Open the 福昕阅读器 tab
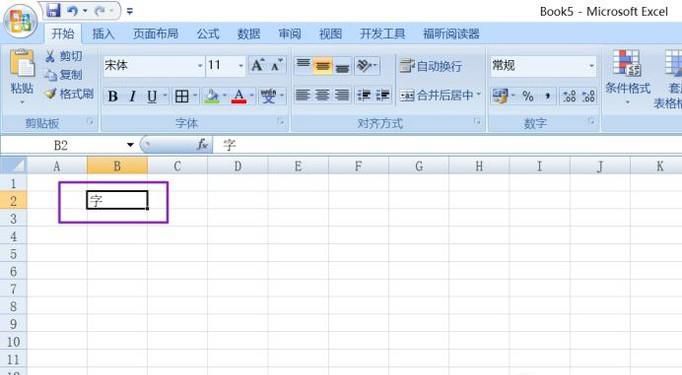Image resolution: width=682 pixels, height=375 pixels. click(x=451, y=33)
